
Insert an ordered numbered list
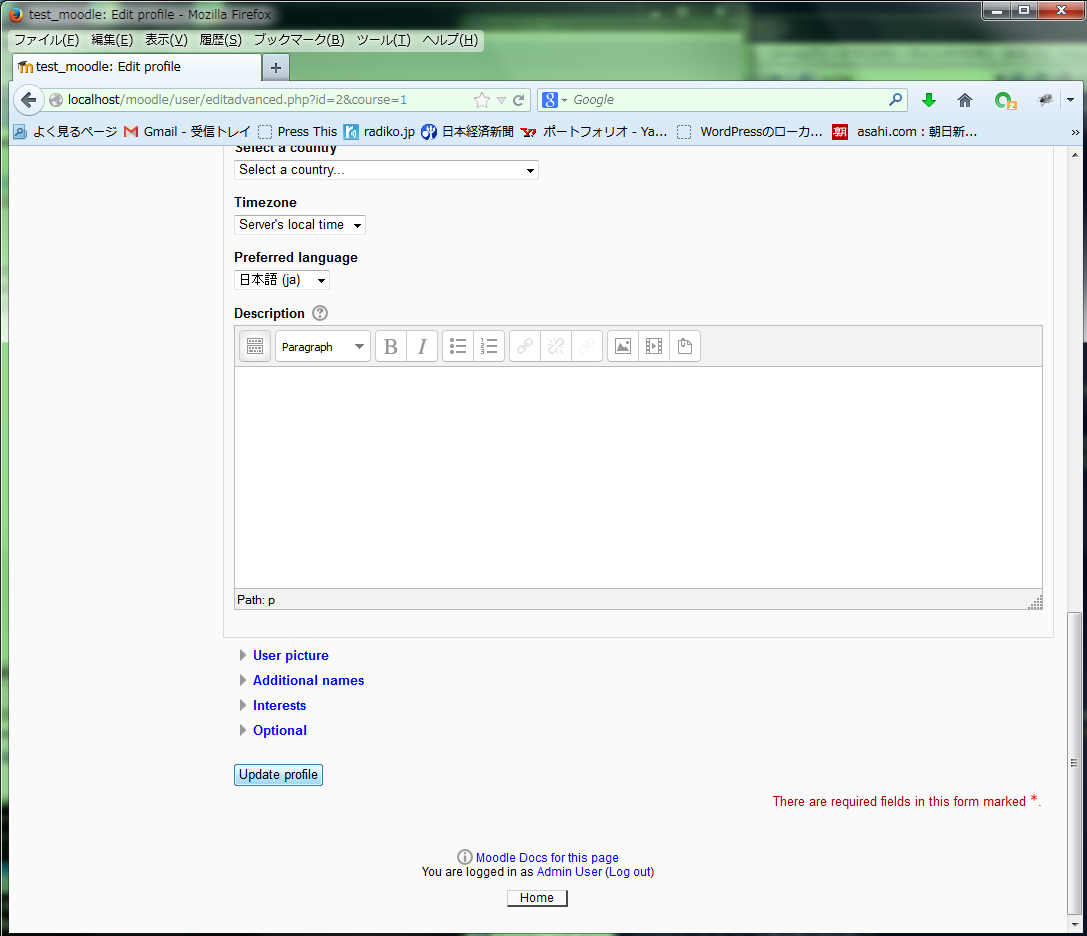489,346
